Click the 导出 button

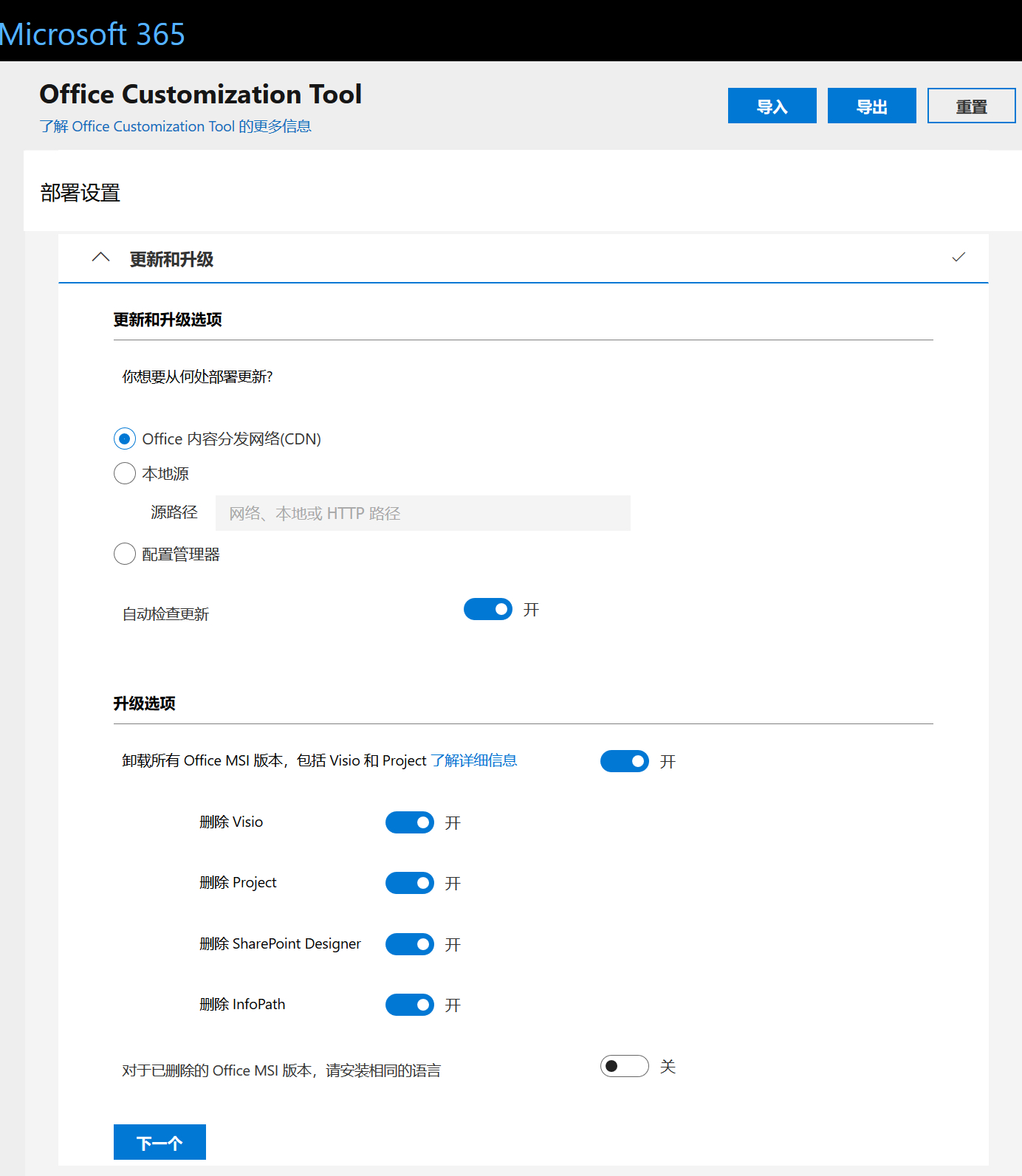[872, 106]
